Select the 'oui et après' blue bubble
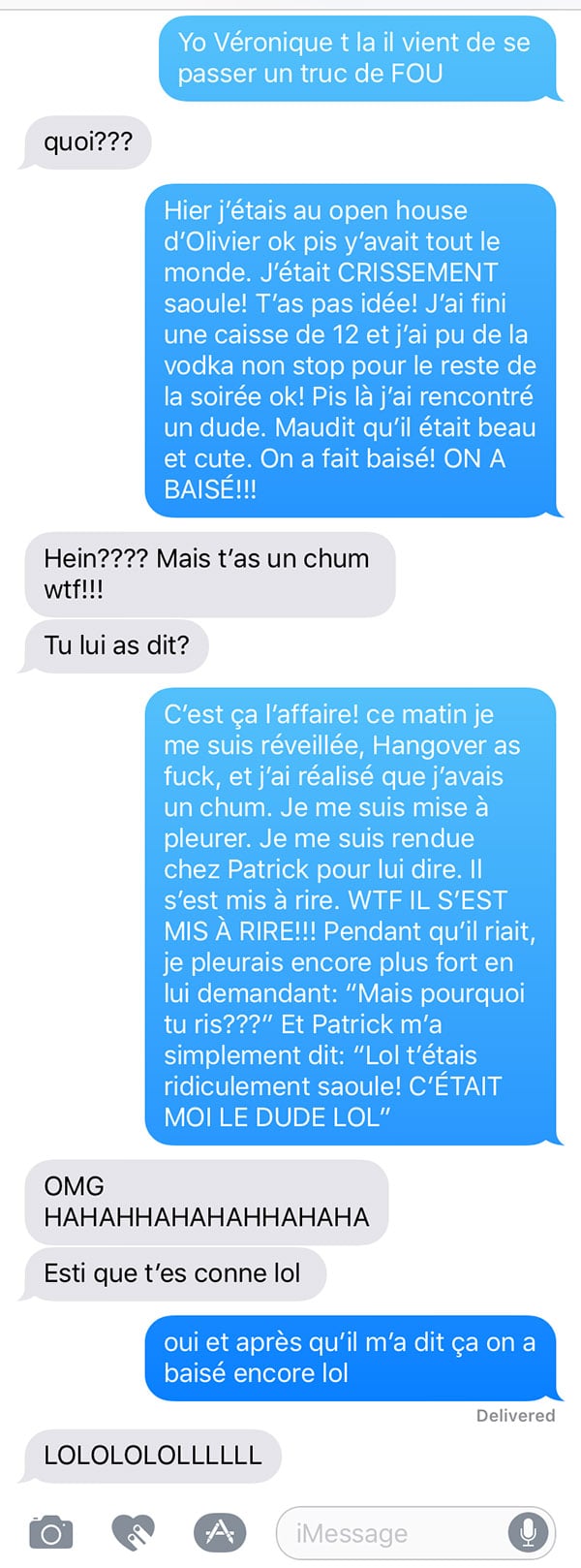This screenshot has width=581, height=1568. coord(352,1358)
